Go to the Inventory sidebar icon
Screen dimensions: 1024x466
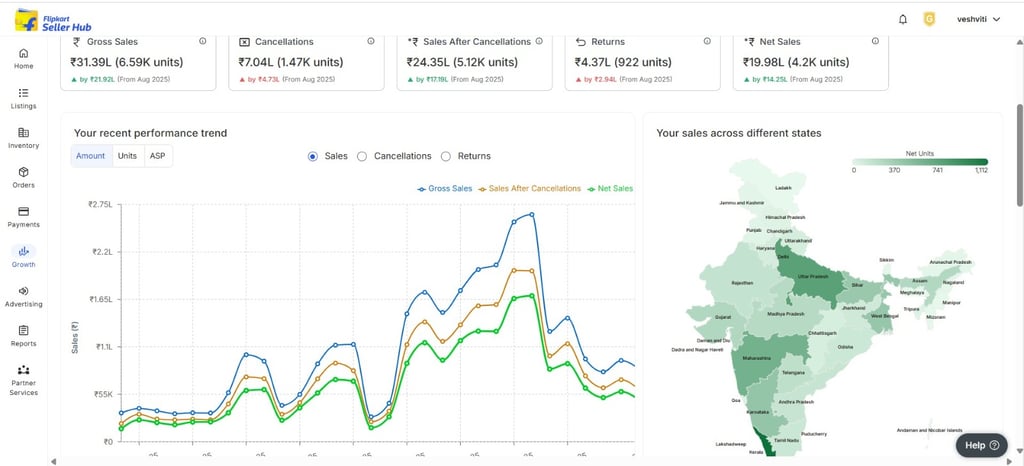click(24, 133)
